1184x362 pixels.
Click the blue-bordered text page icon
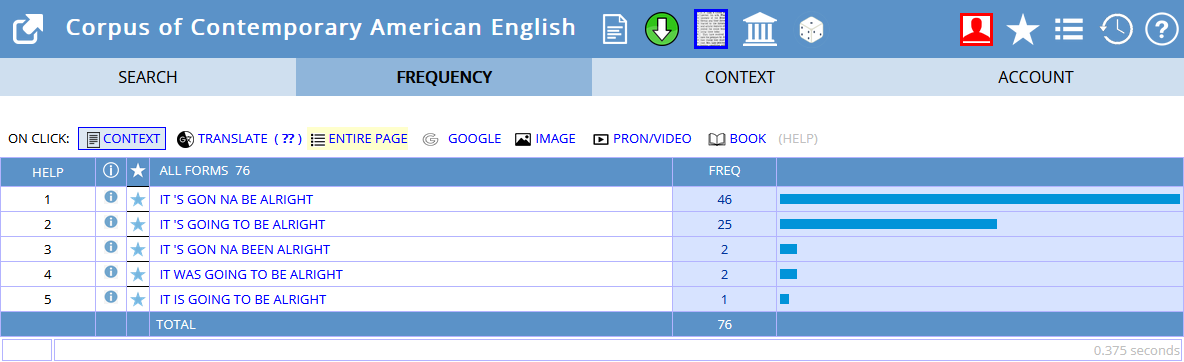[711, 29]
